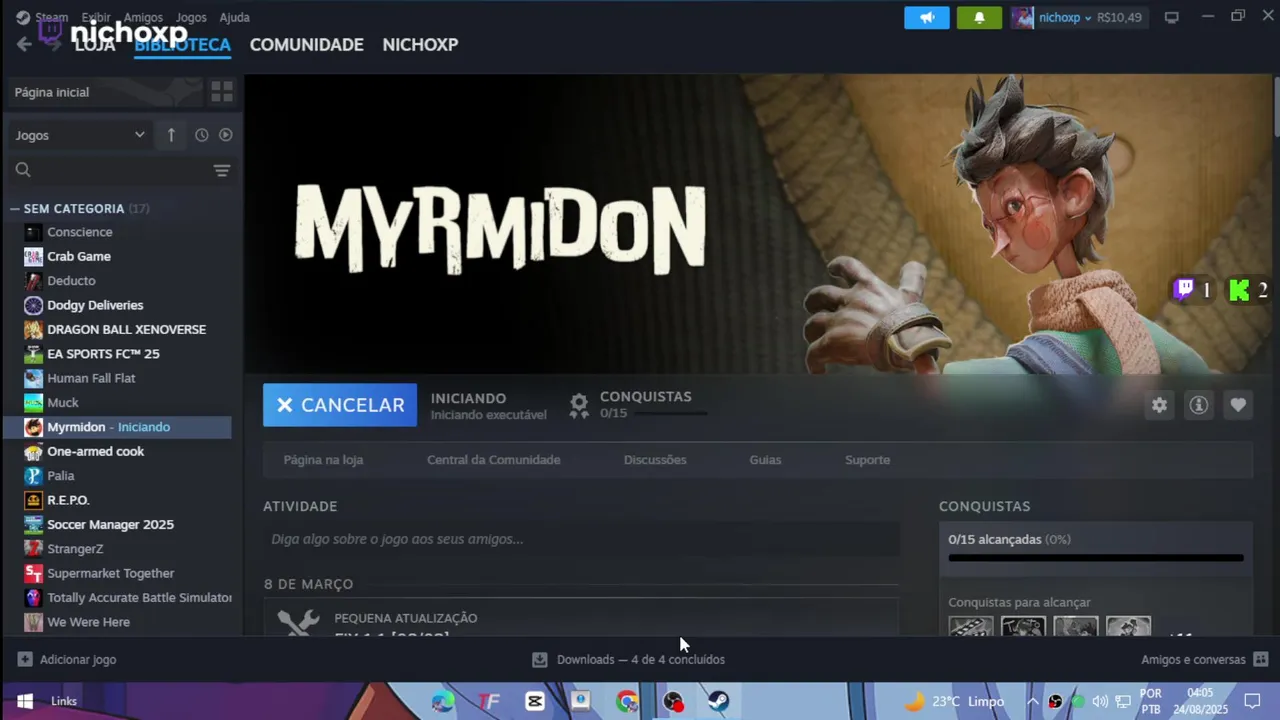Screen dimensions: 1280x720
Task: Click the Supermarket Together game icon
Action: pos(34,573)
